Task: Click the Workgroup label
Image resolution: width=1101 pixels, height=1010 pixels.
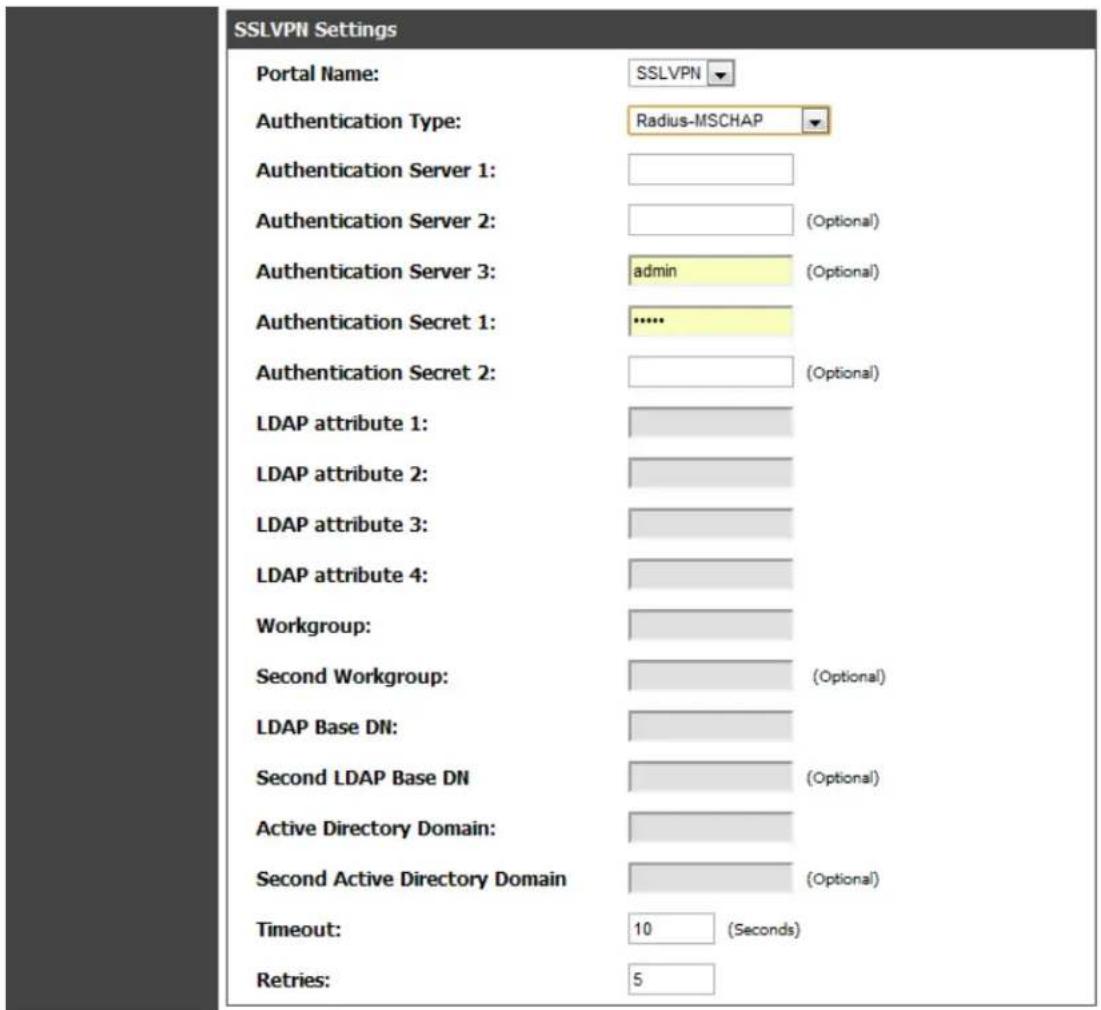Action: [x=313, y=626]
